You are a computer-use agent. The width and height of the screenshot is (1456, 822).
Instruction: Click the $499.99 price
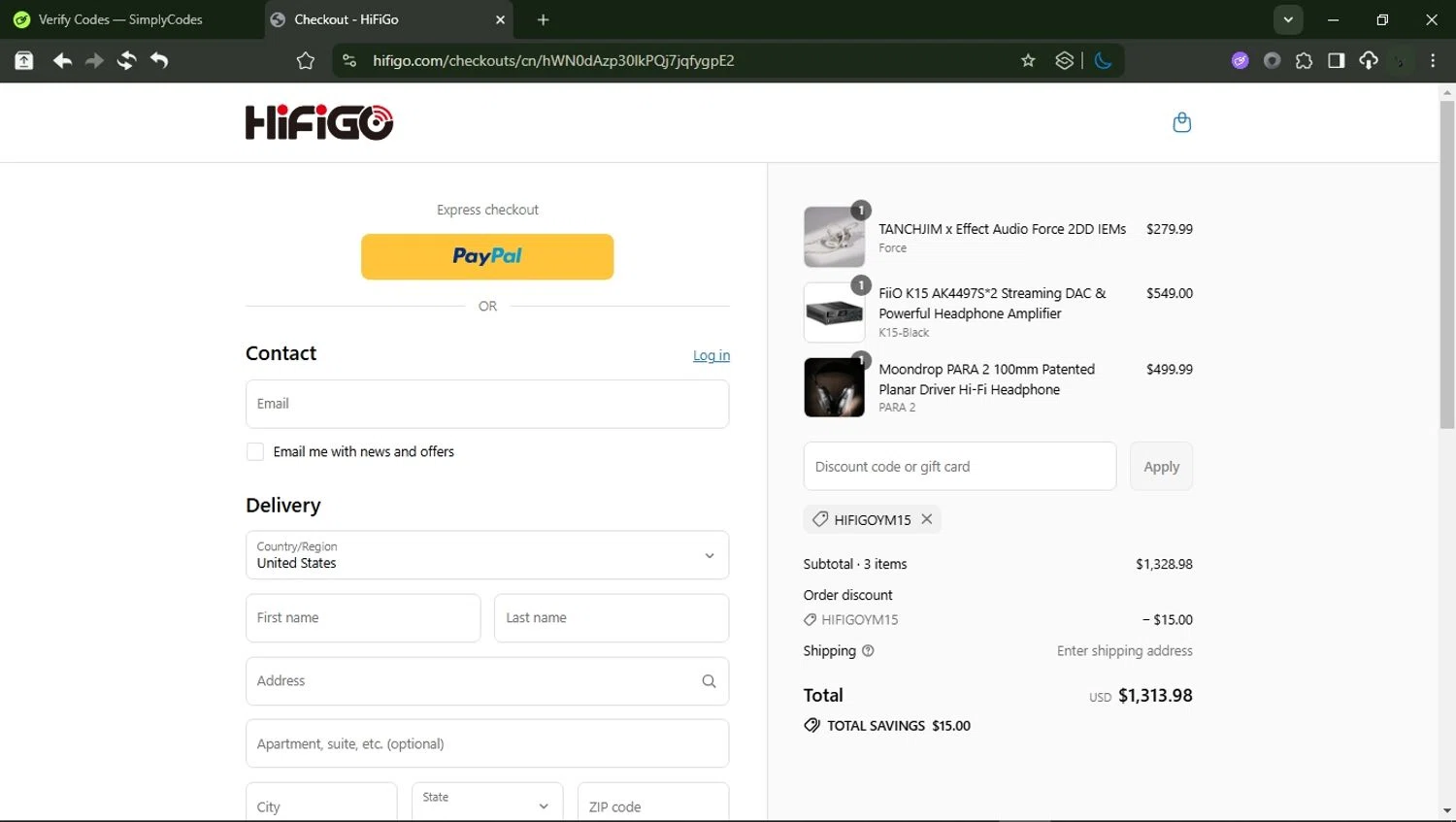[1170, 369]
